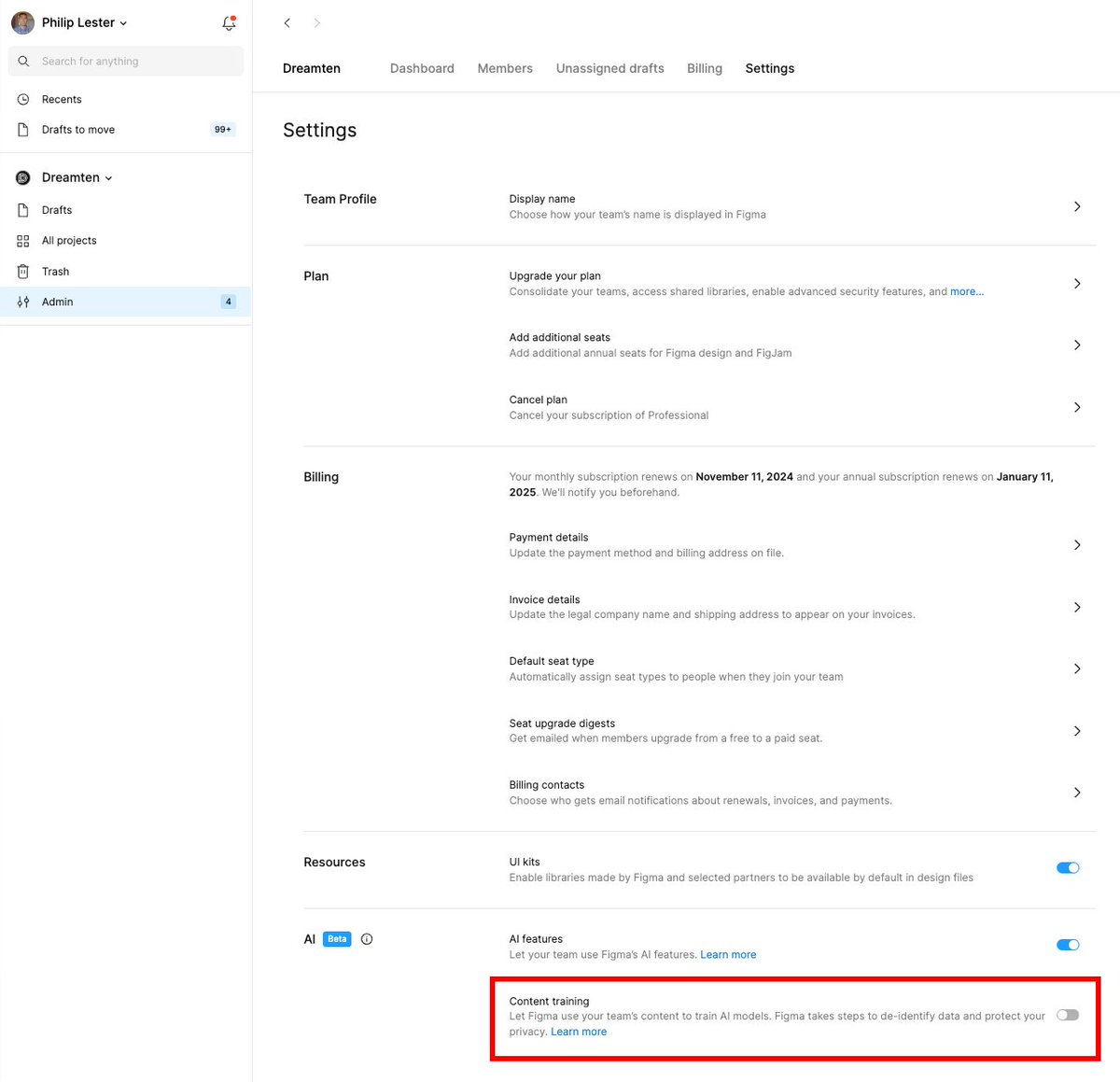Click the Cancel plan title
Screen dimensions: 1120x1082
tap(539, 400)
